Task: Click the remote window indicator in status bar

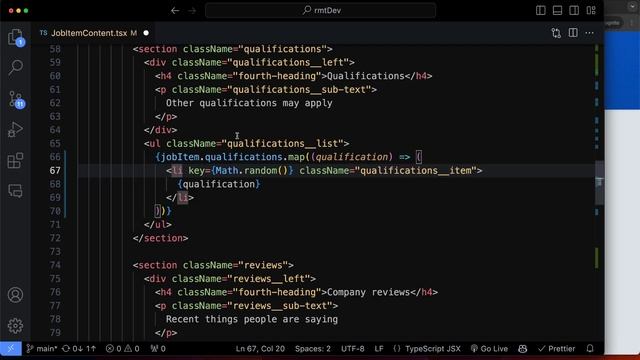Action: point(11,349)
